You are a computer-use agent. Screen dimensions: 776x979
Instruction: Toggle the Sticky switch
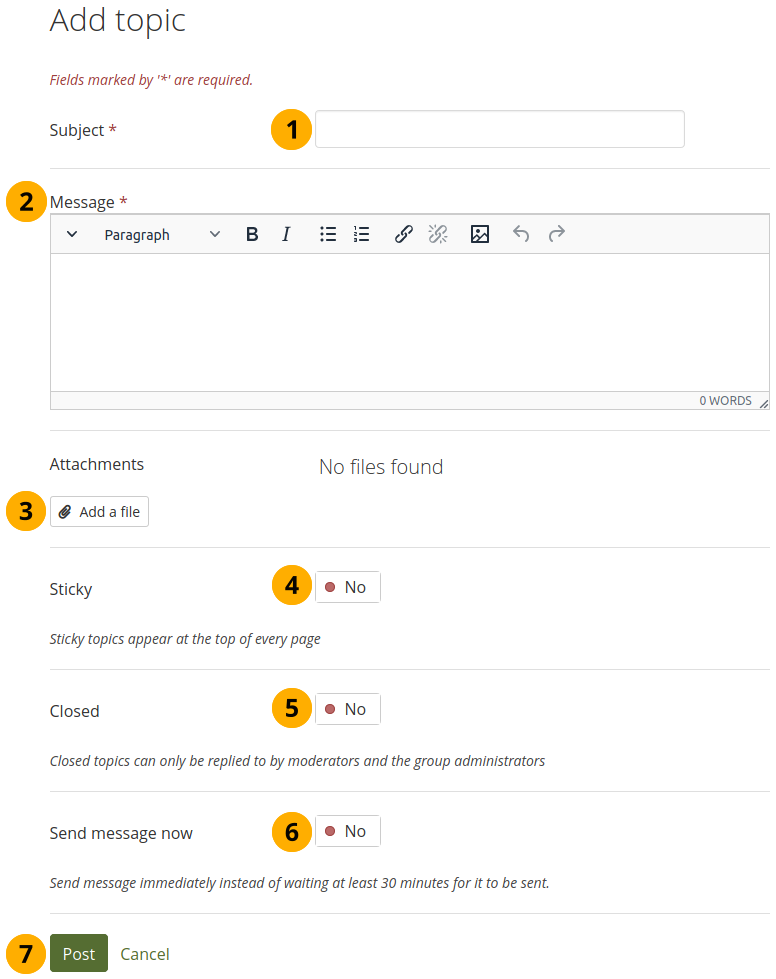[x=348, y=588]
